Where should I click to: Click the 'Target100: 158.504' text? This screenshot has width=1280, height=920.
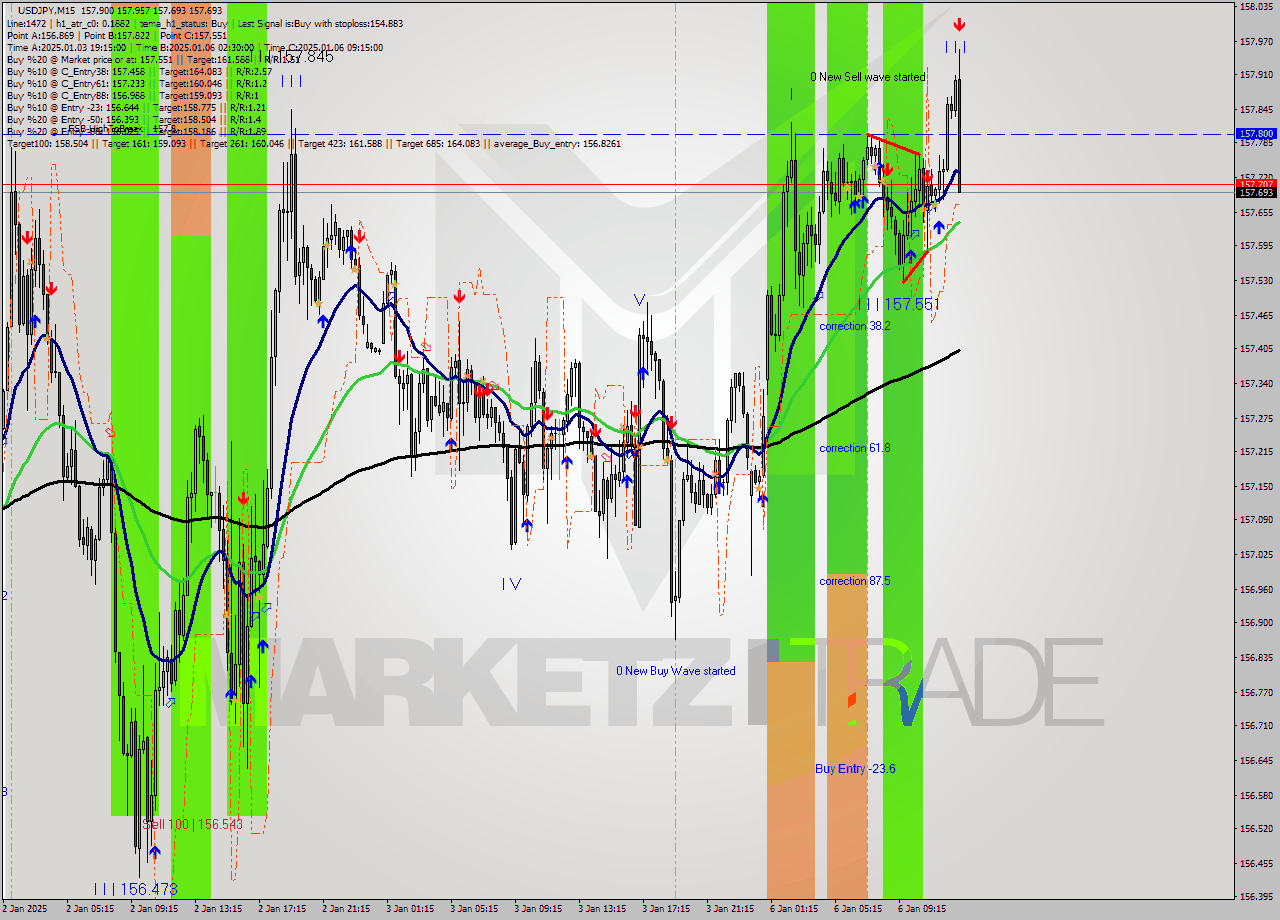click(x=48, y=144)
